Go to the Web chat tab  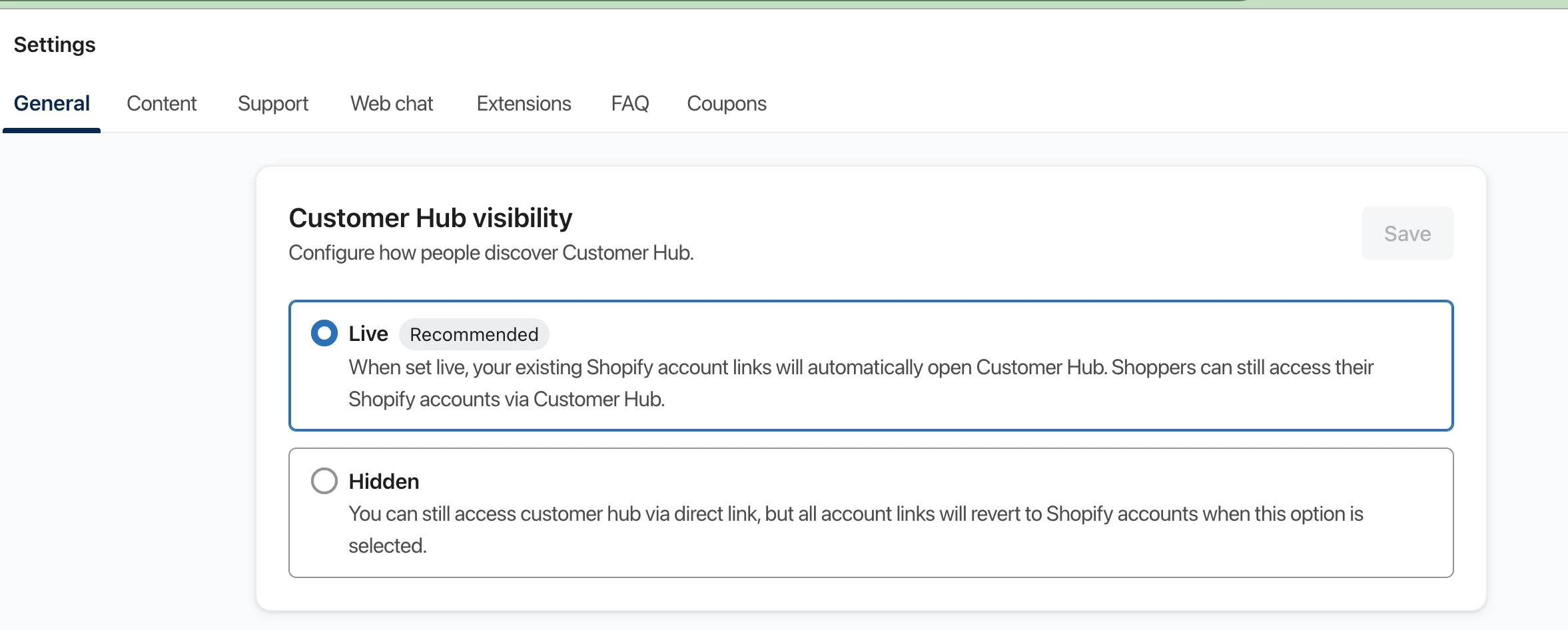(392, 103)
